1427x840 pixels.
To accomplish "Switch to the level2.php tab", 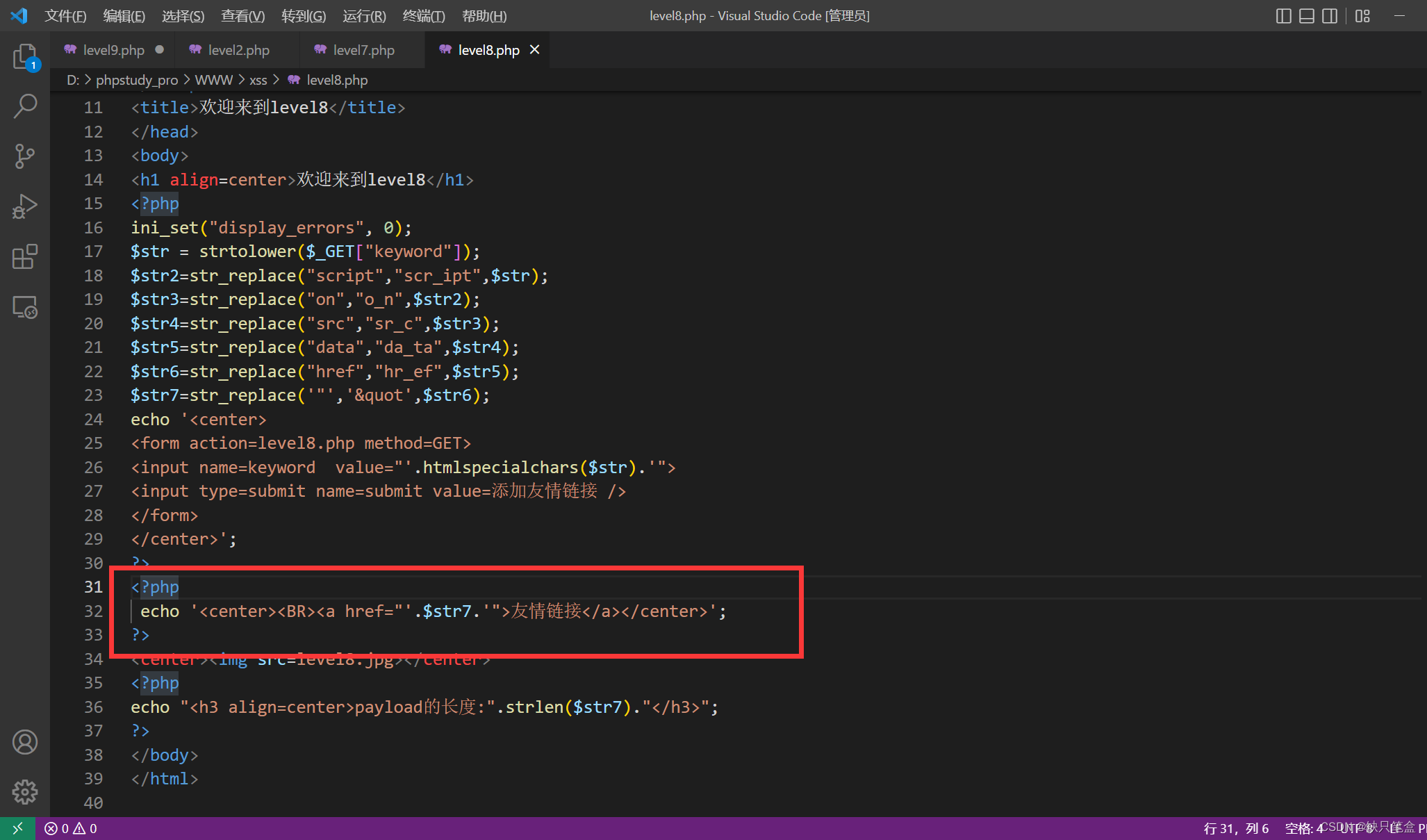I will pyautogui.click(x=238, y=50).
